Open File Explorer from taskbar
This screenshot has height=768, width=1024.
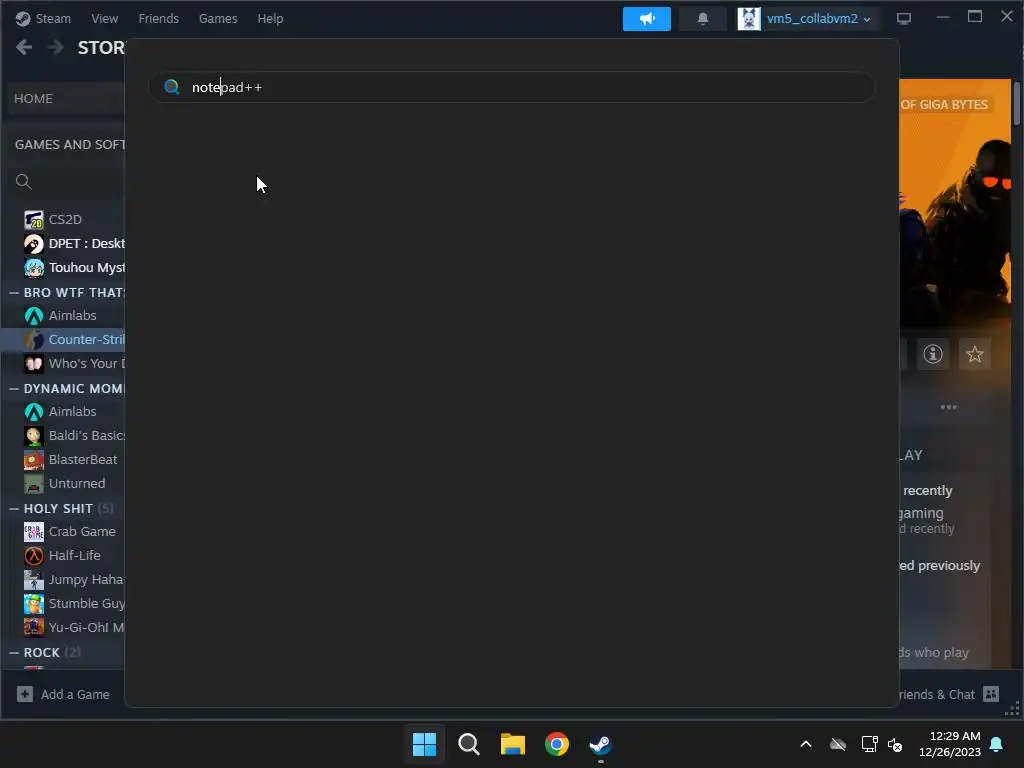click(513, 744)
